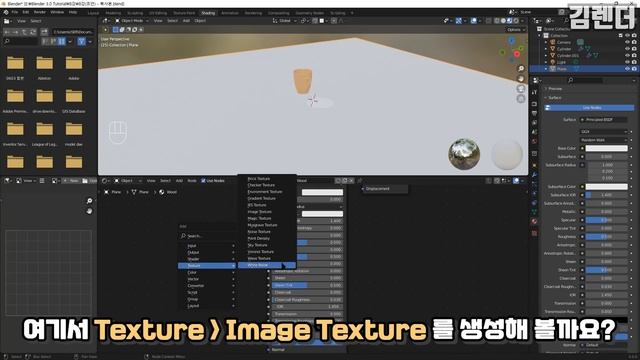
Task: Hide Light in viewport via eye icon
Action: 627,62
